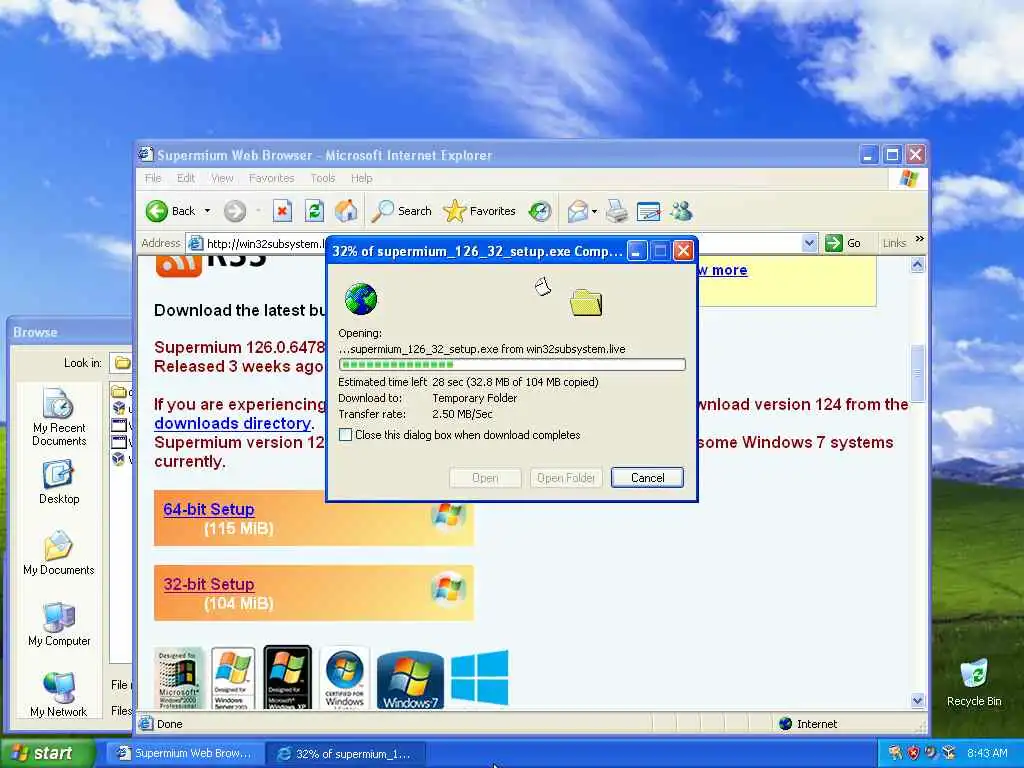Click the Certified for Windows Vista badge
The height and width of the screenshot is (768, 1024).
click(x=344, y=678)
